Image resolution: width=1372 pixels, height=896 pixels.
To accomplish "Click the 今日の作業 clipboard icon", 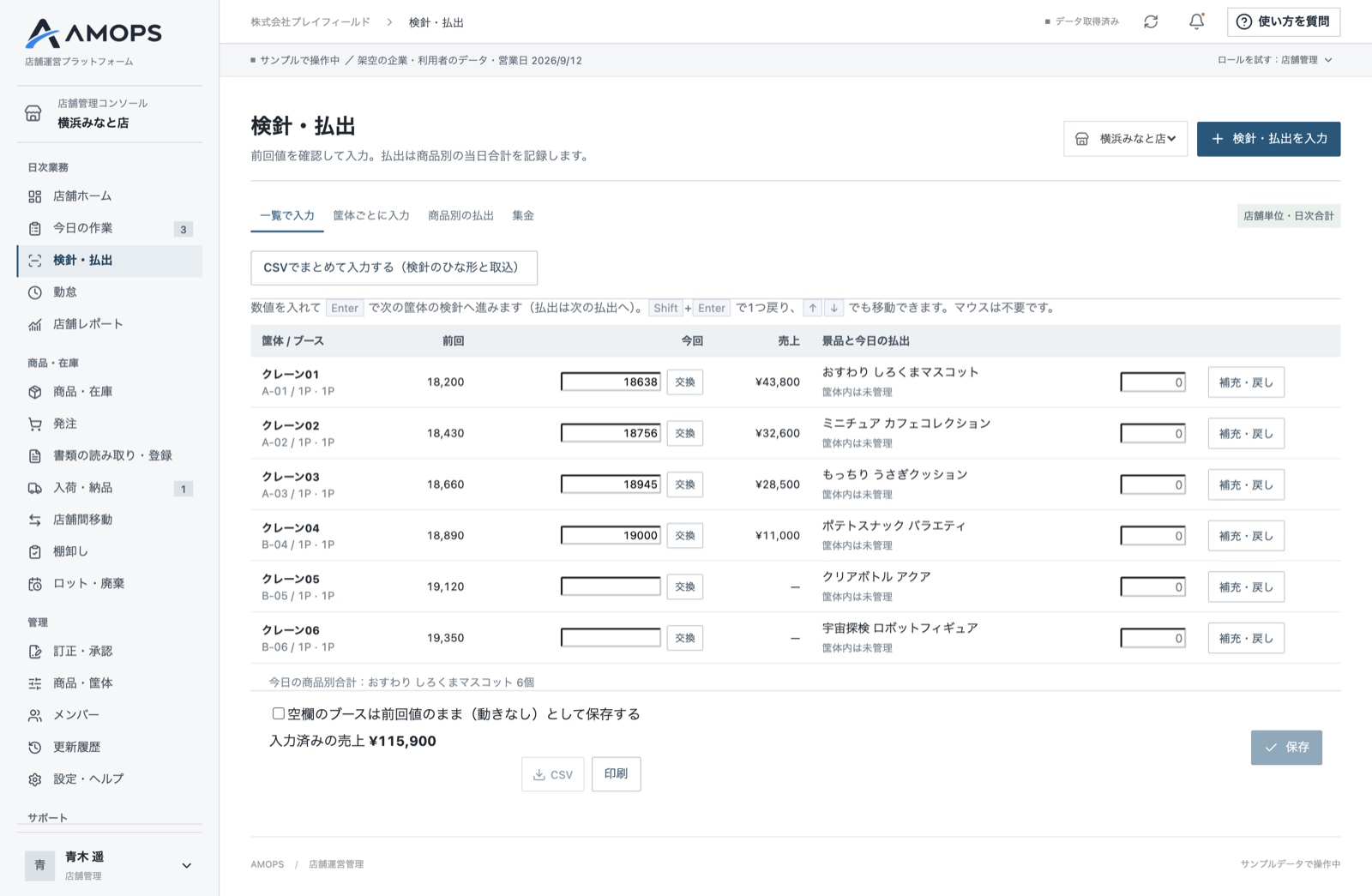I will (x=35, y=228).
